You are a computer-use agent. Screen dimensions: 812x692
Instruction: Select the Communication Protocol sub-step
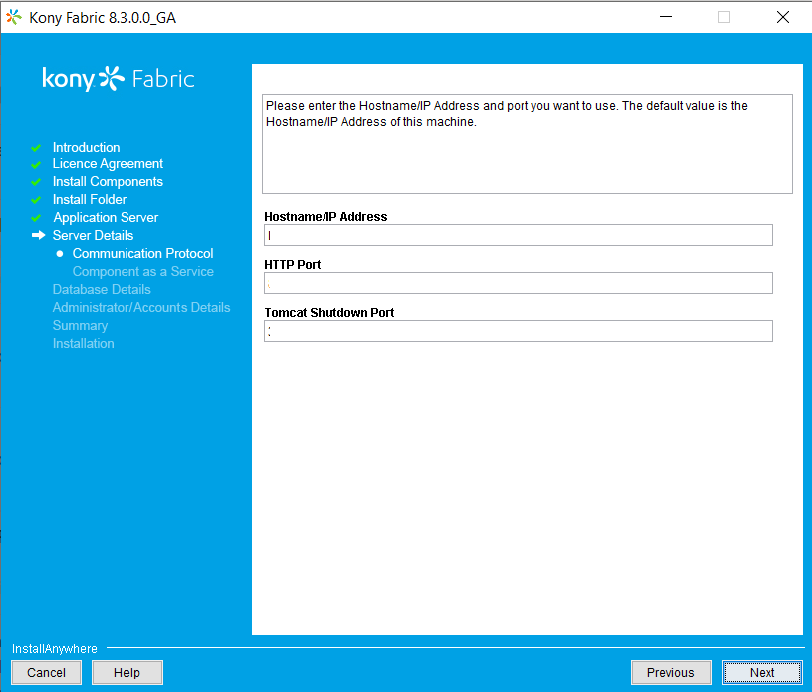tap(143, 253)
